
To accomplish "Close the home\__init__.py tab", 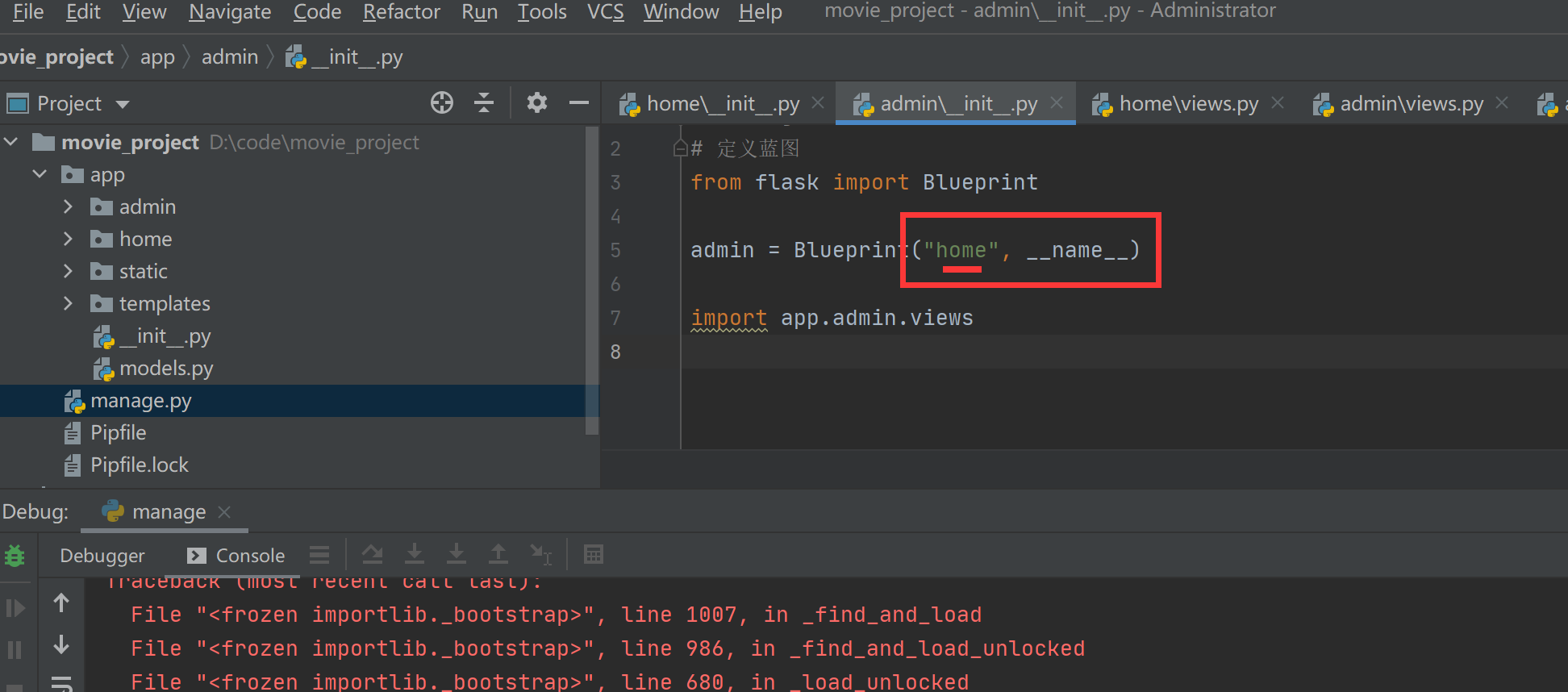I will coord(818,103).
